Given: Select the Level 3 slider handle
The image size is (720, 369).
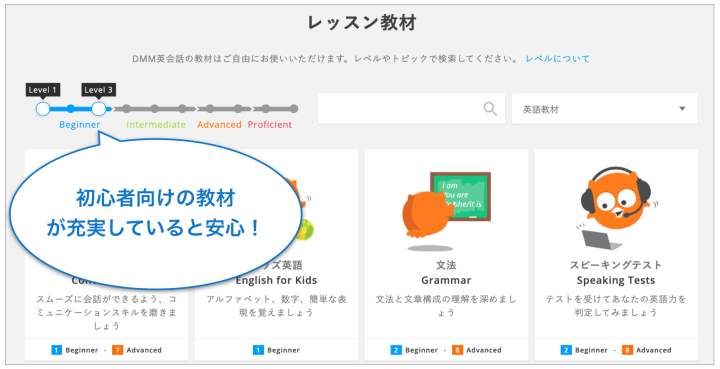Looking at the screenshot, I should [99, 109].
